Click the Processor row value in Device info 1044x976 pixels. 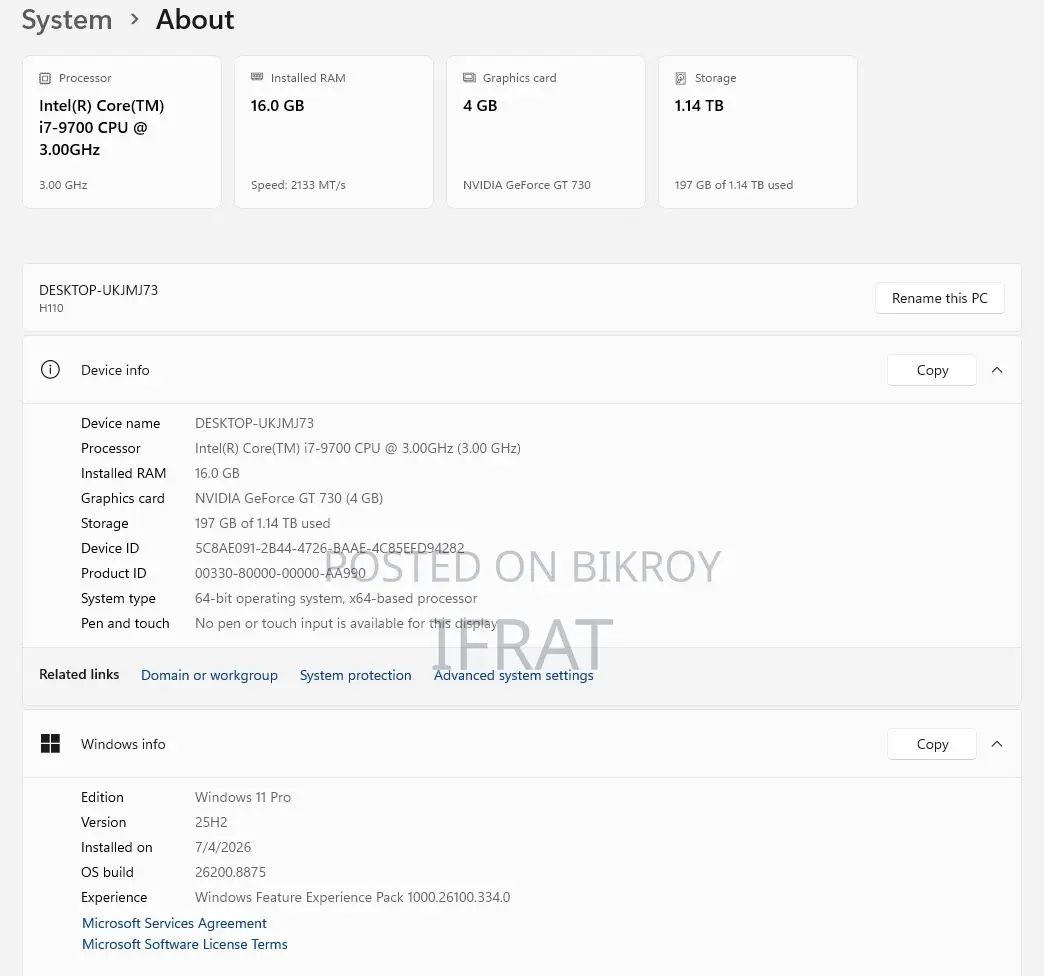pos(358,448)
